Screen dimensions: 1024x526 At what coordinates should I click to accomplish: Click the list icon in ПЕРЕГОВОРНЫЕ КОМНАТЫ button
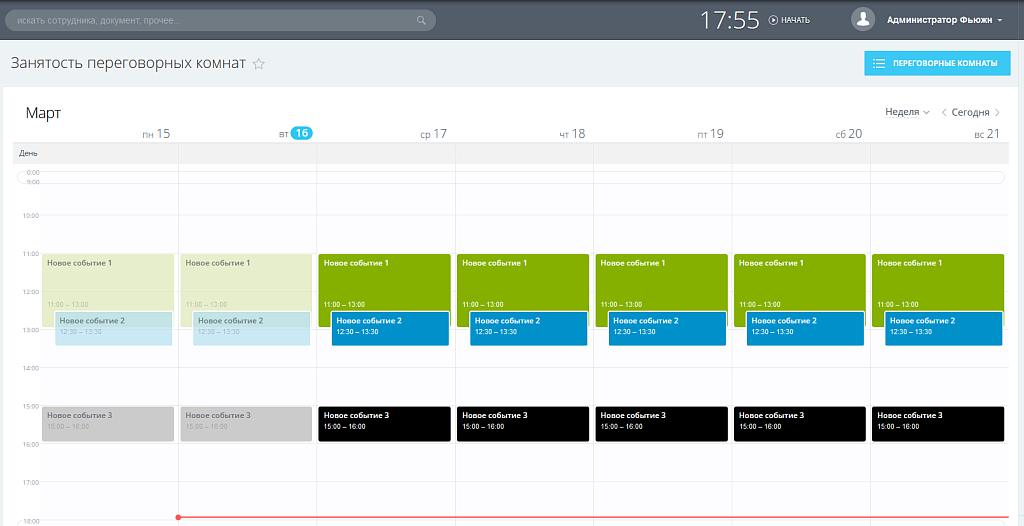point(879,63)
